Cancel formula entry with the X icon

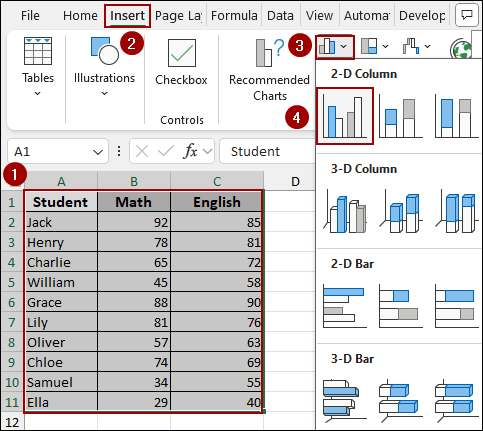[x=142, y=152]
